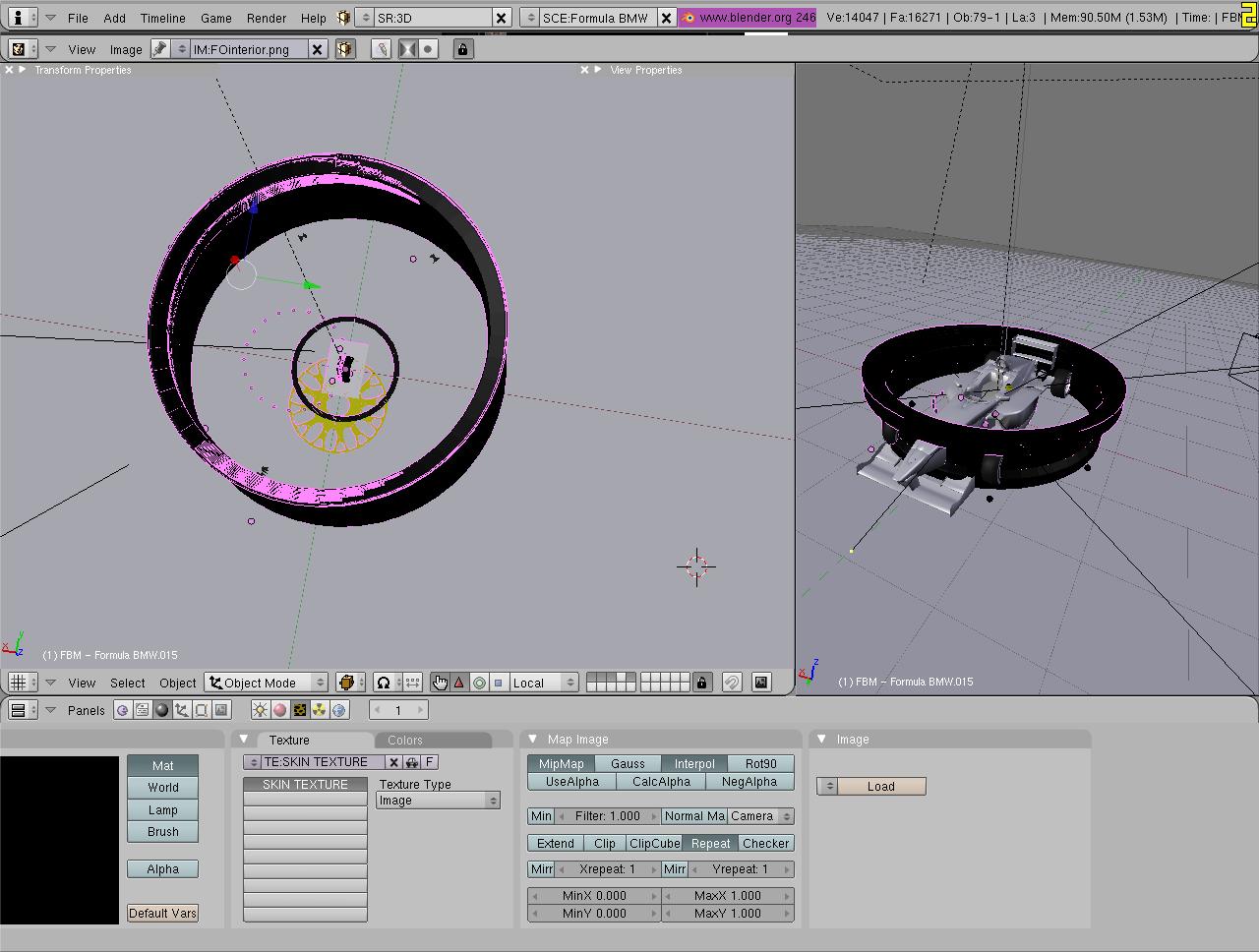Open the IM:FOinterior.png image browse selector
The image size is (1259, 952).
click(x=181, y=49)
